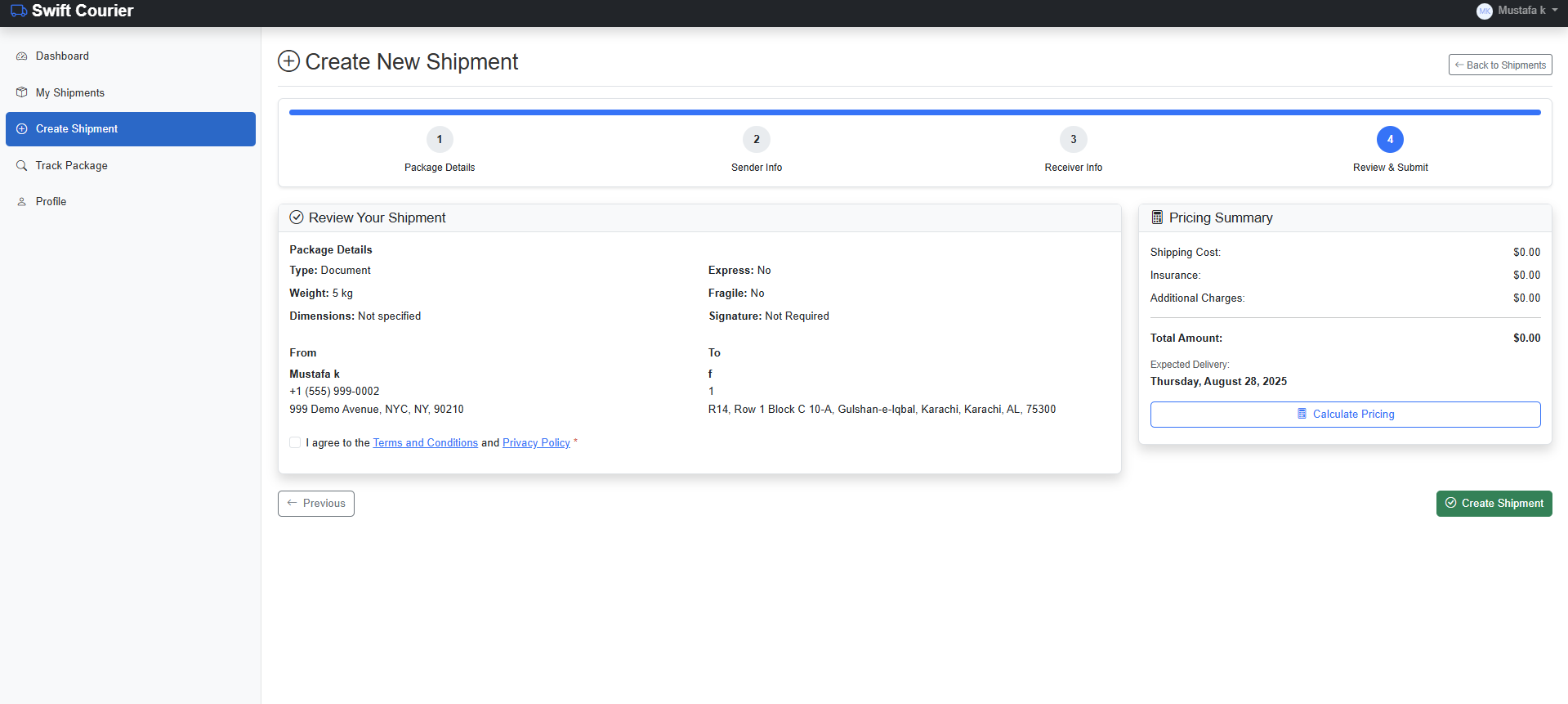Click the blue progress bar above the steps
The width and height of the screenshot is (1568, 704).
point(914,112)
